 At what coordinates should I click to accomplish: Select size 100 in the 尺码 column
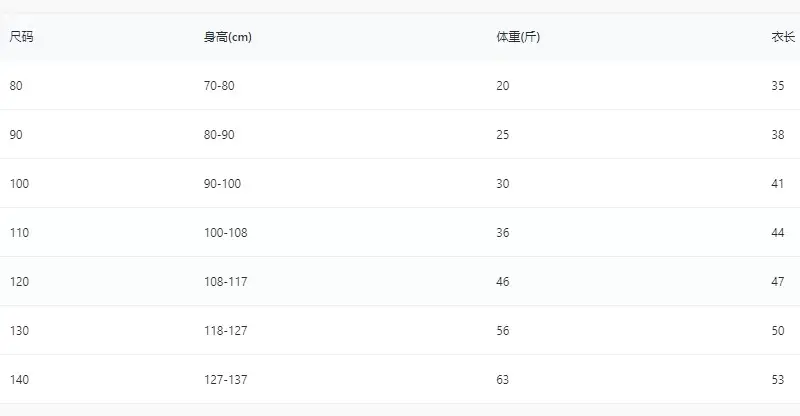(19, 184)
